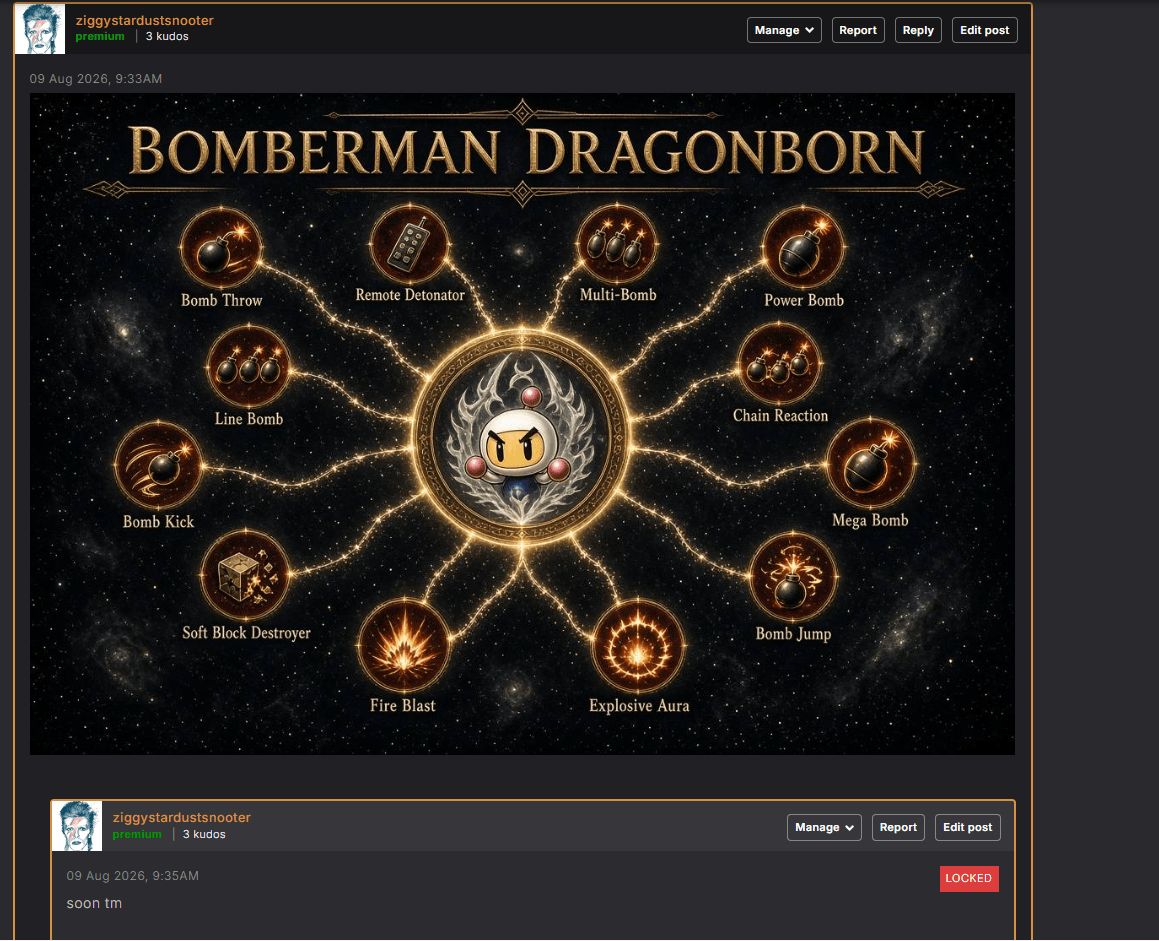
Task: Click the 'BOMBERMAN DRAGONBORN' title in the image
Action: pos(526,152)
